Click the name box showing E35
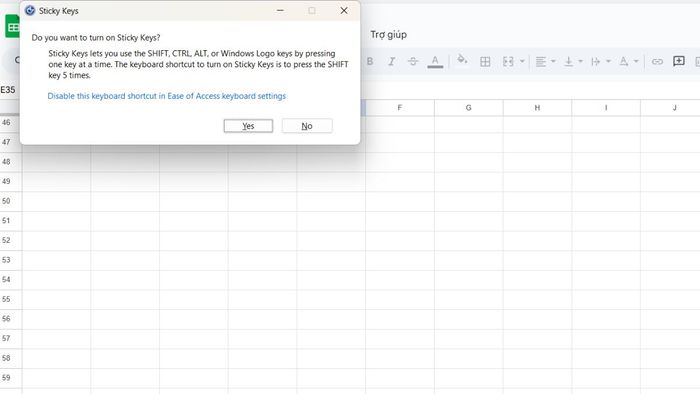The width and height of the screenshot is (700, 394). [x=8, y=90]
